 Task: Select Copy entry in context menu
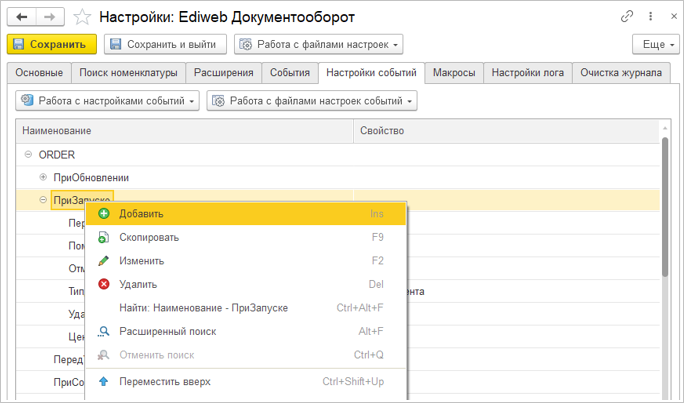(149, 237)
